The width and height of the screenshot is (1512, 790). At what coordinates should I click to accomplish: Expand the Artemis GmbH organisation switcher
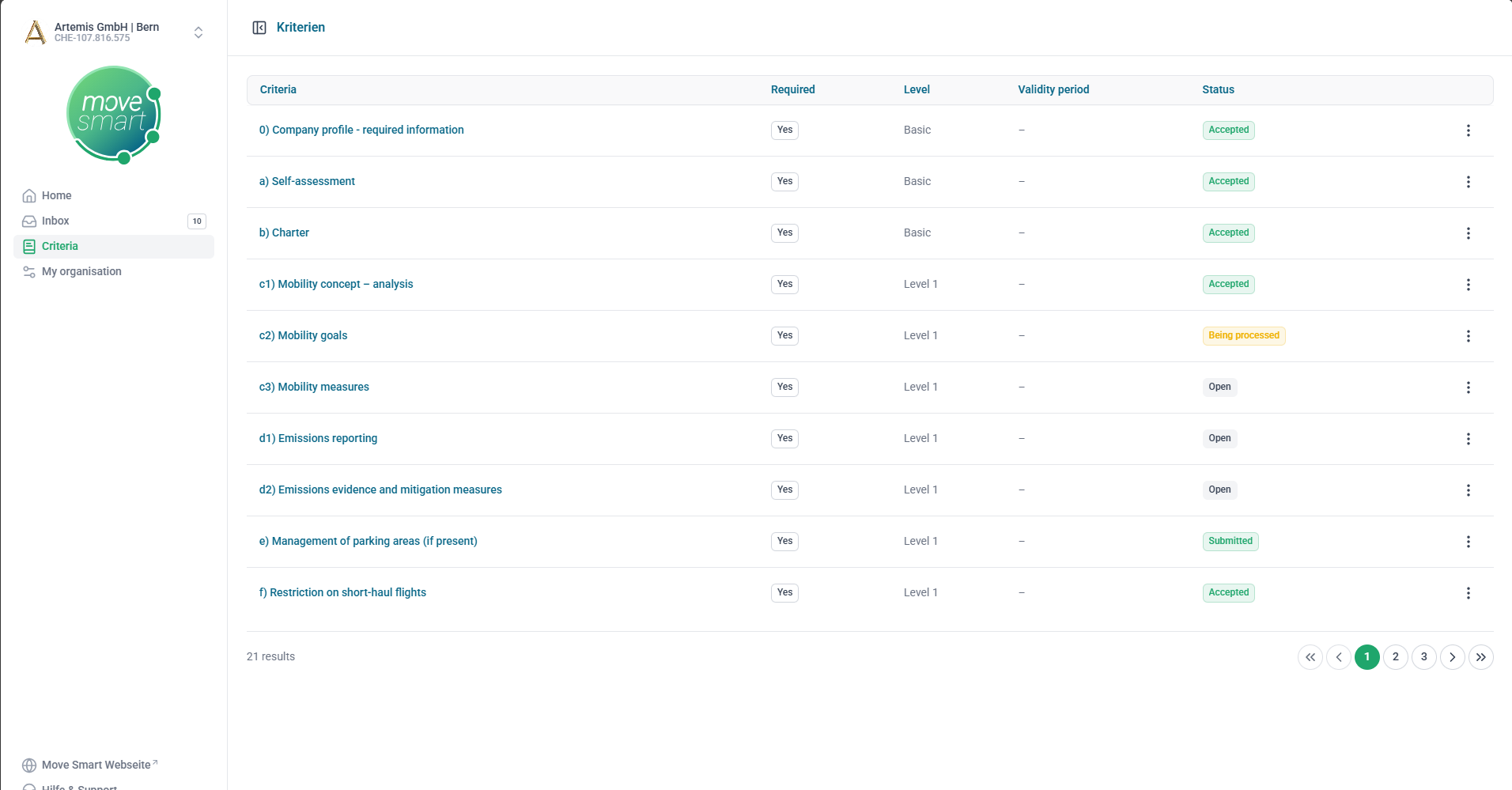(x=198, y=32)
